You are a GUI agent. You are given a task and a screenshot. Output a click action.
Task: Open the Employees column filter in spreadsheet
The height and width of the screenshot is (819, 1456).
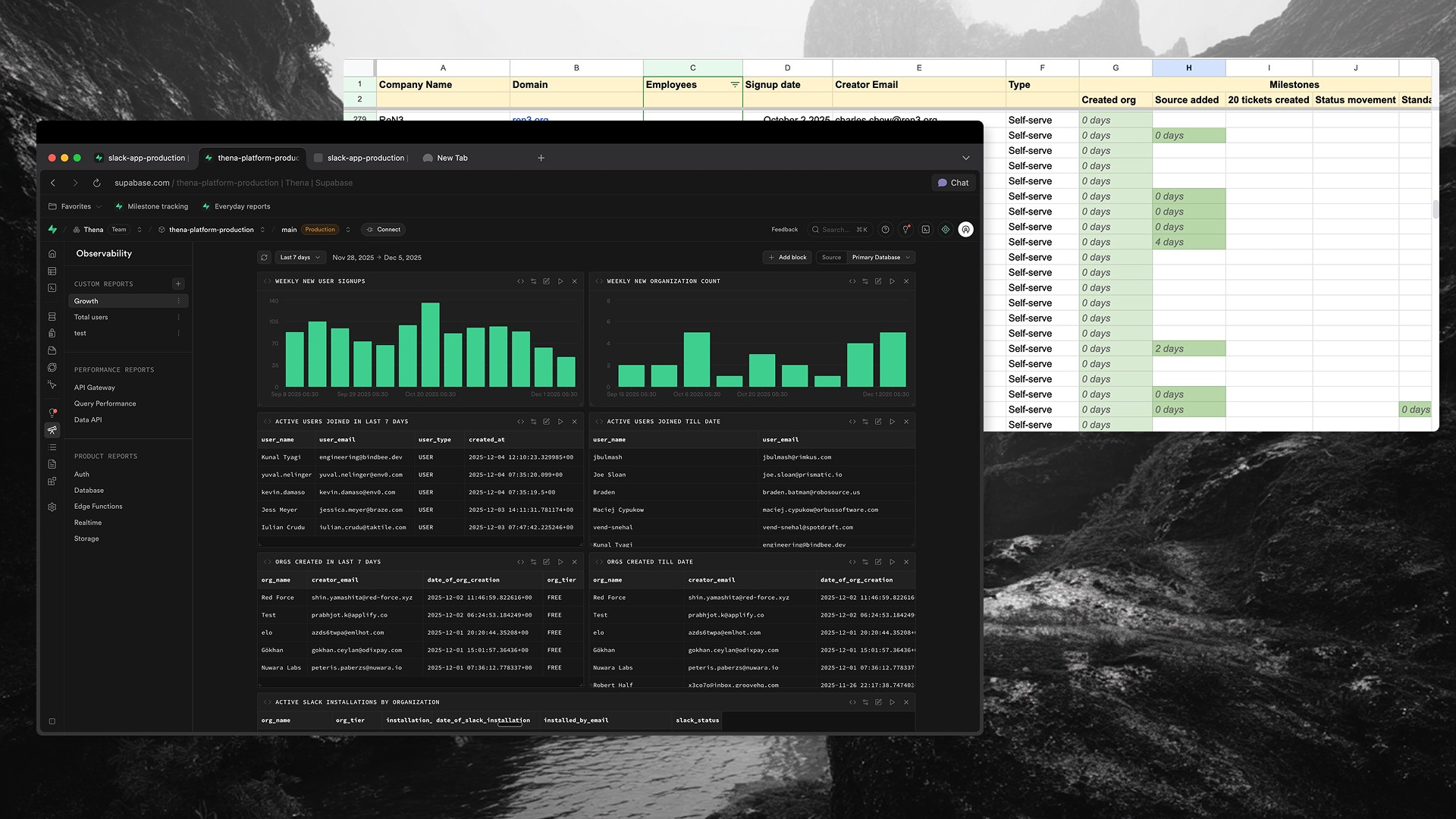(x=734, y=85)
